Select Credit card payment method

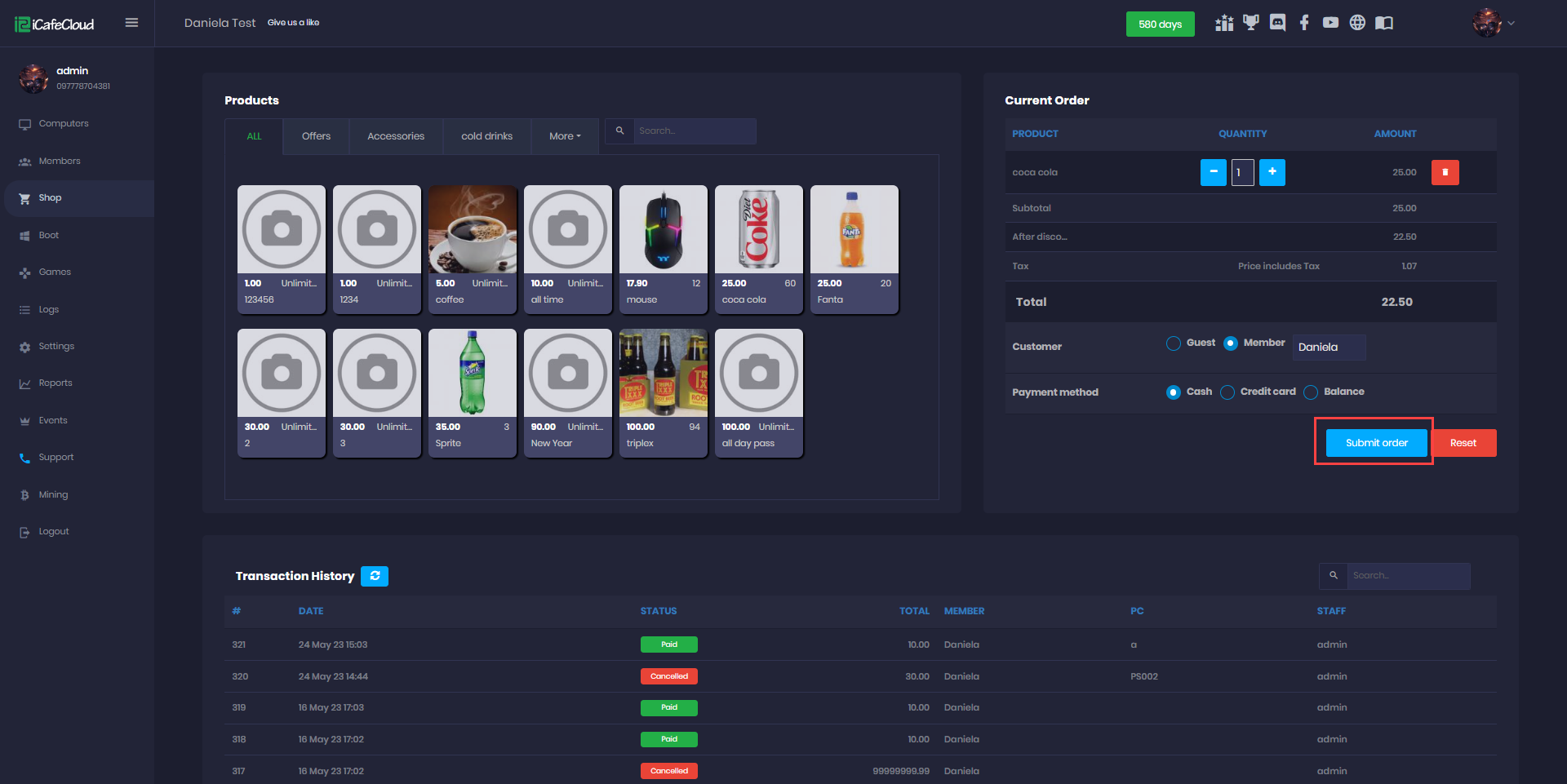tap(1227, 392)
